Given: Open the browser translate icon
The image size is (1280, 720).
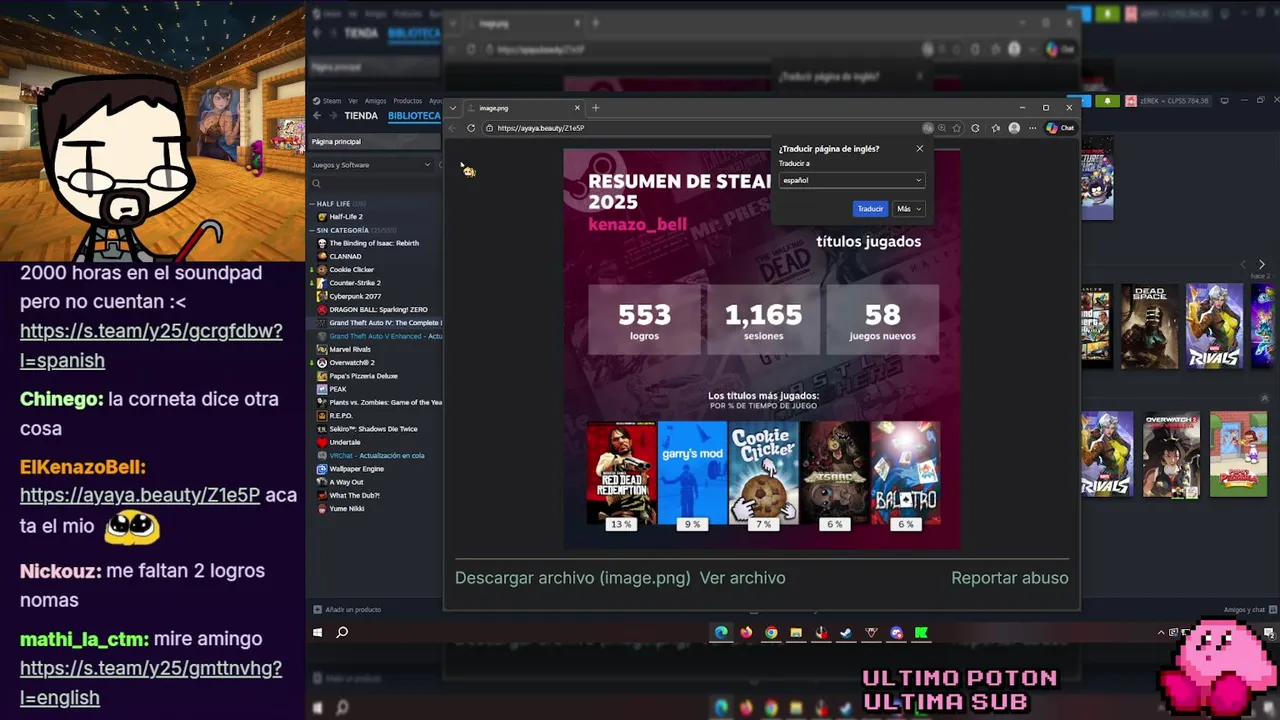Looking at the screenshot, I should click(x=928, y=128).
